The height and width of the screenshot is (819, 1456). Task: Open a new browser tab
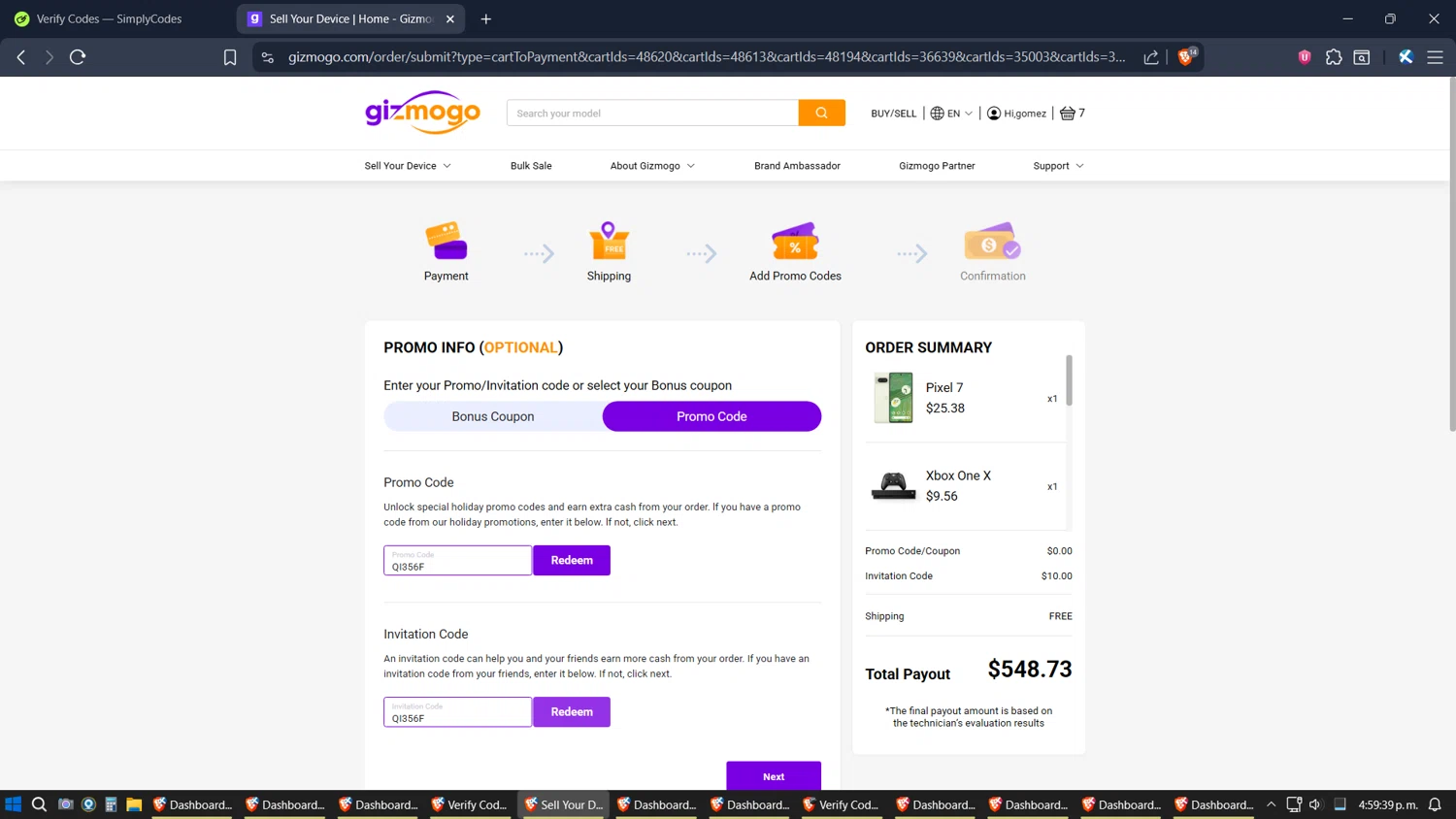[486, 18]
